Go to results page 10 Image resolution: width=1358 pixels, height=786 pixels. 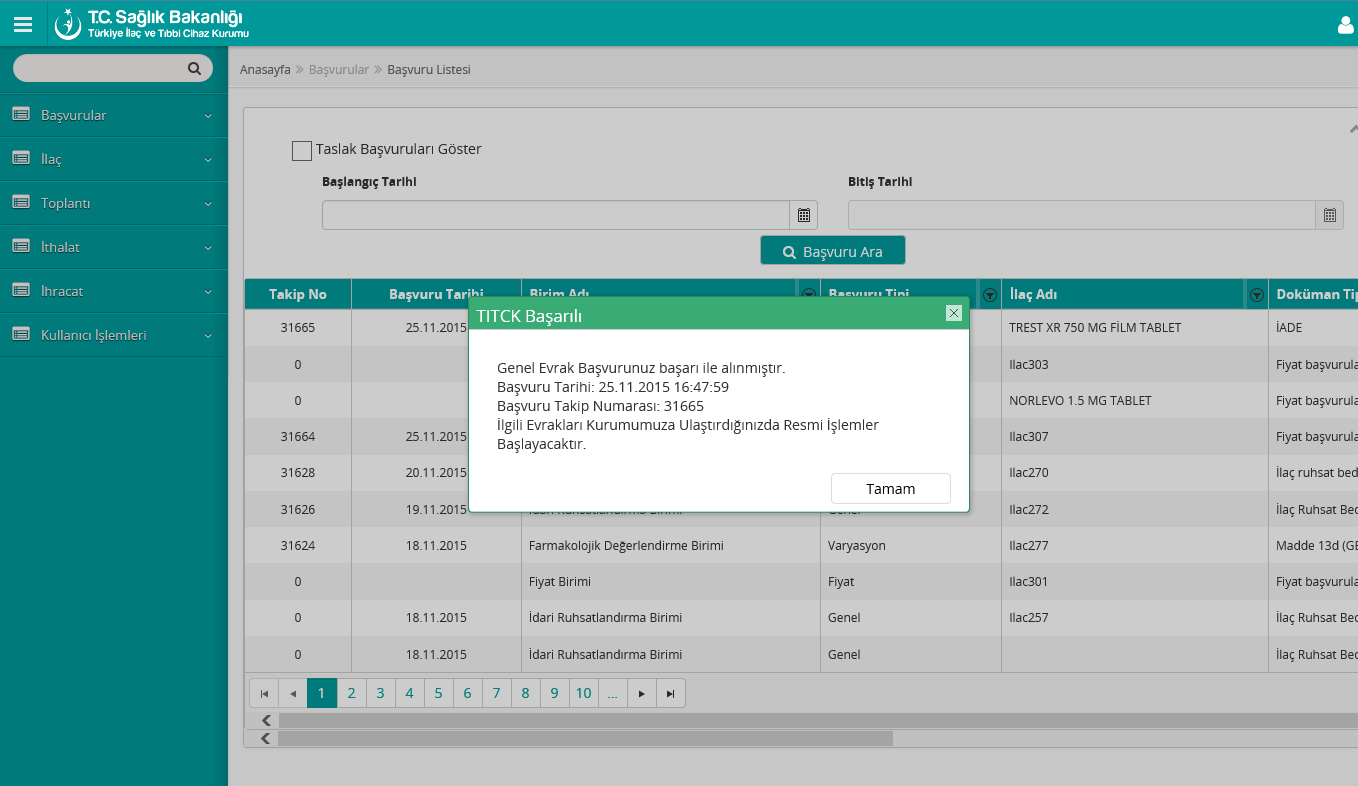pos(584,693)
